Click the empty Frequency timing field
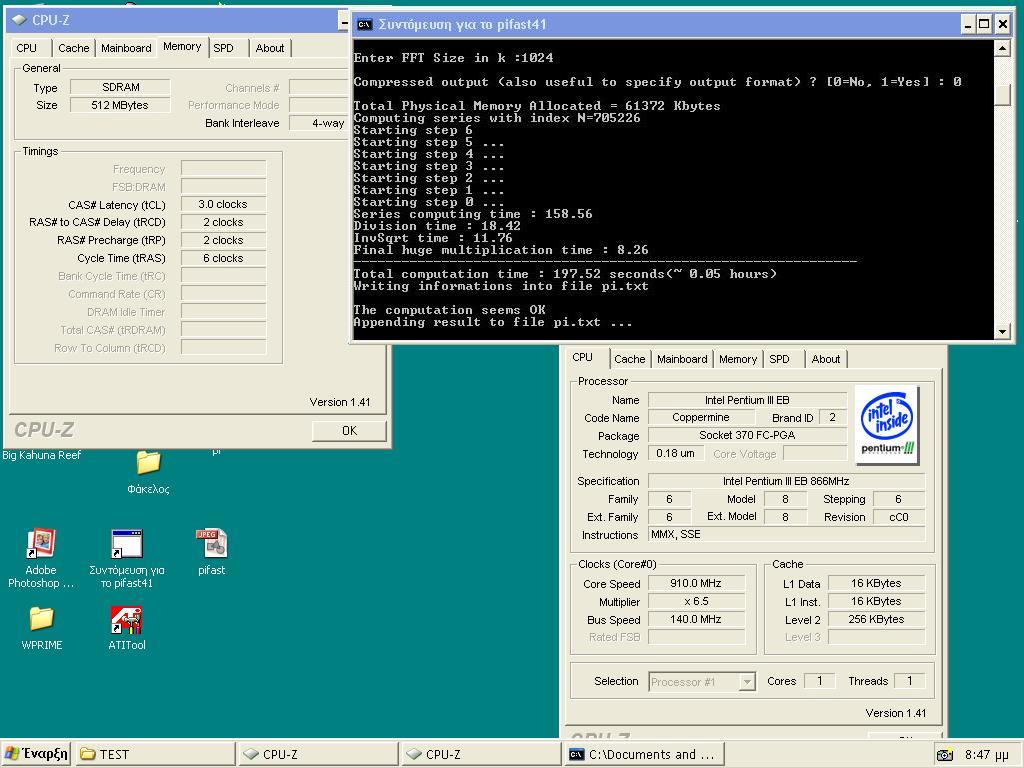The width and height of the screenshot is (1024, 768). click(x=223, y=168)
